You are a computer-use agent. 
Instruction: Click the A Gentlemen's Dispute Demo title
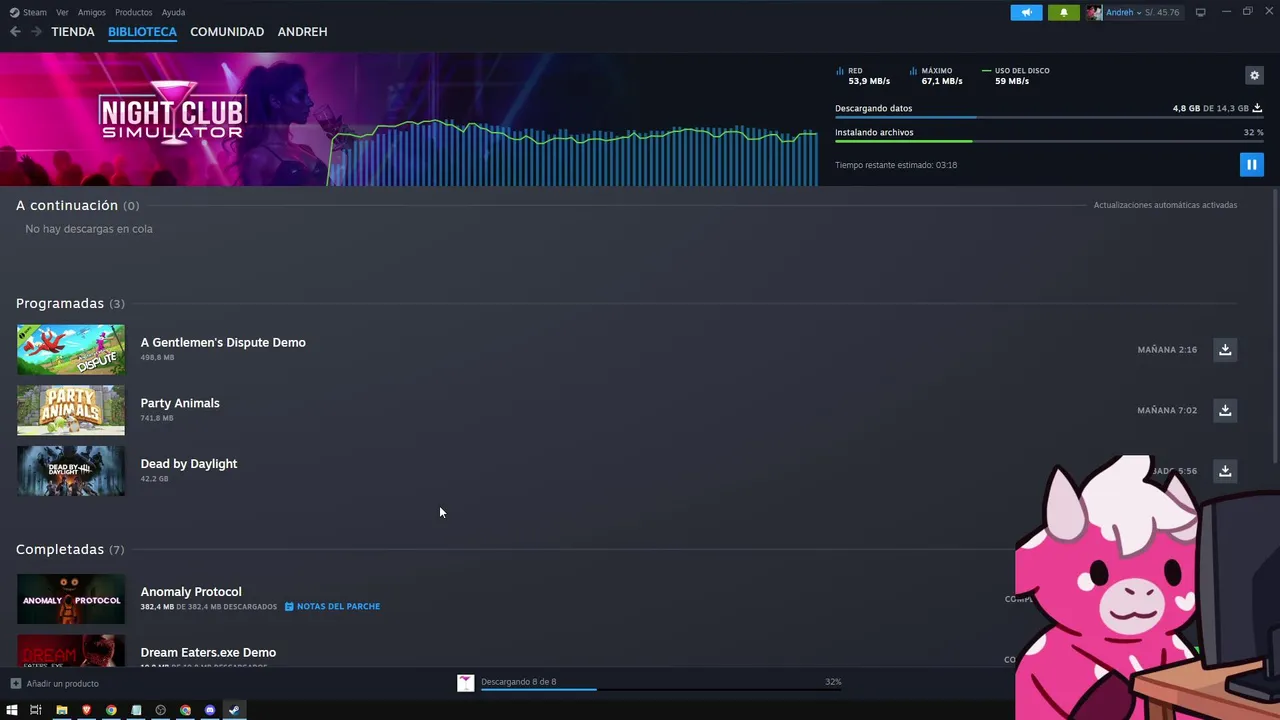click(223, 342)
